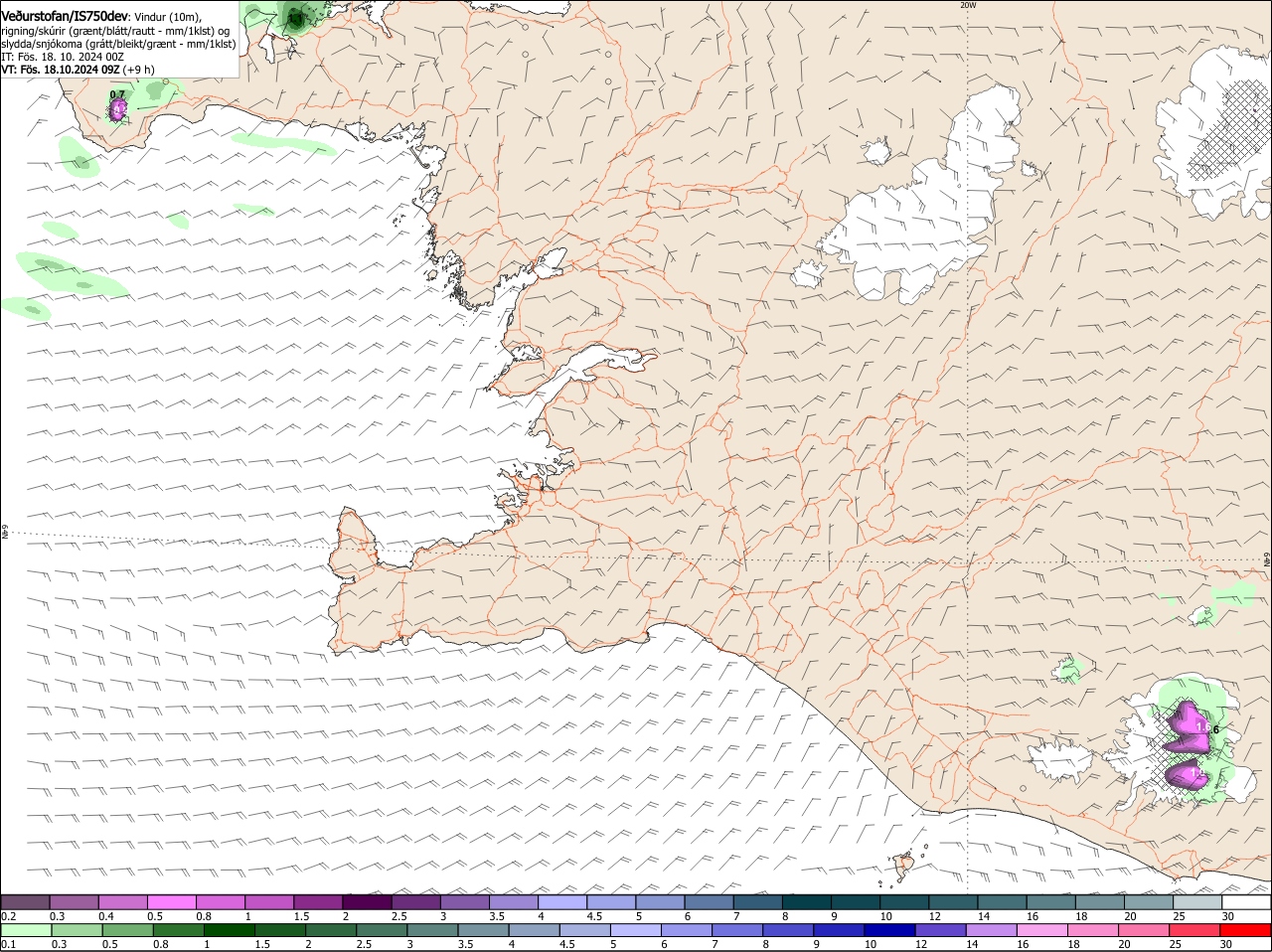This screenshot has width=1272, height=952.
Task: Click the Veðurstofan/IS750dev title text
Action: pyautogui.click(x=66, y=17)
